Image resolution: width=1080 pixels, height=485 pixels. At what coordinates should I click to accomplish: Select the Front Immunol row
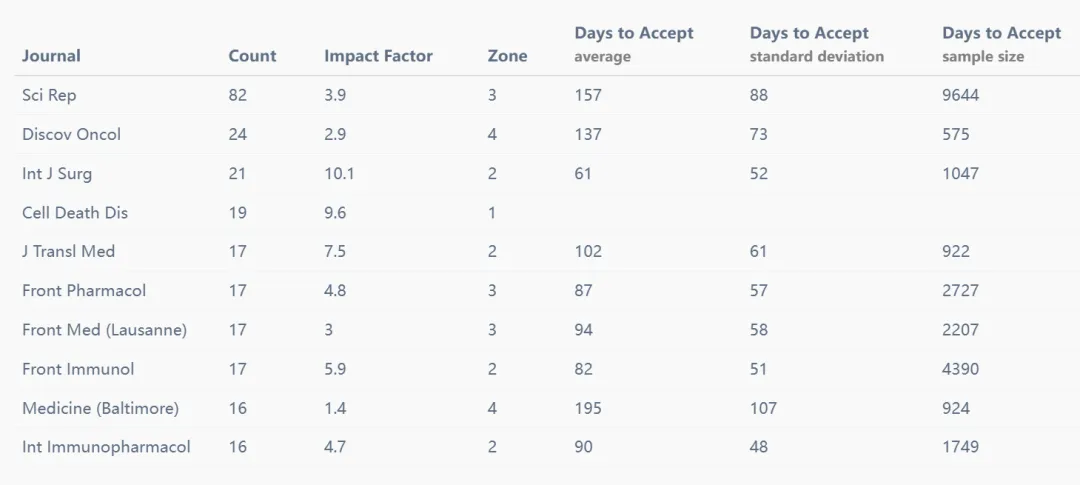pyautogui.click(x=540, y=369)
